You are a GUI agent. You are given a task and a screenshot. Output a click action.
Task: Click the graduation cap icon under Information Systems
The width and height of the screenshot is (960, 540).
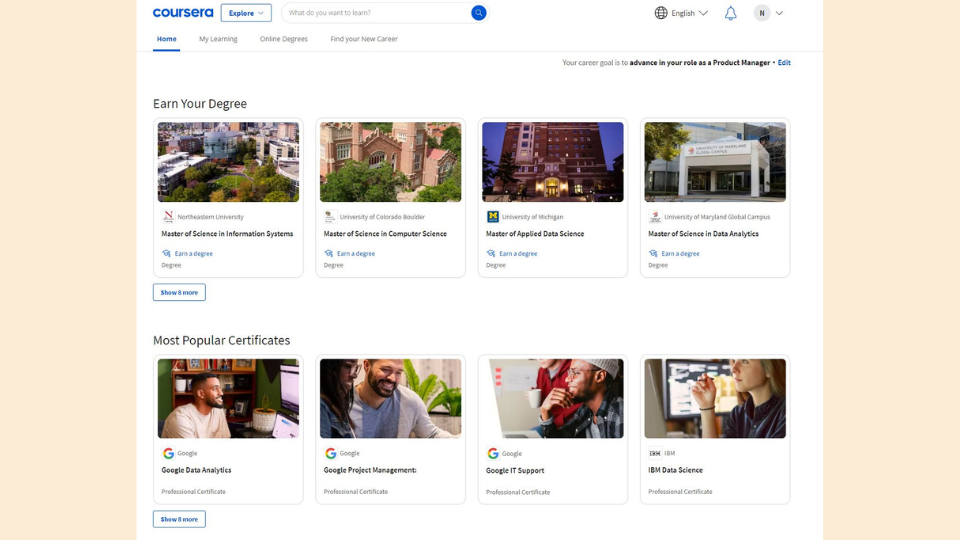(x=166, y=253)
